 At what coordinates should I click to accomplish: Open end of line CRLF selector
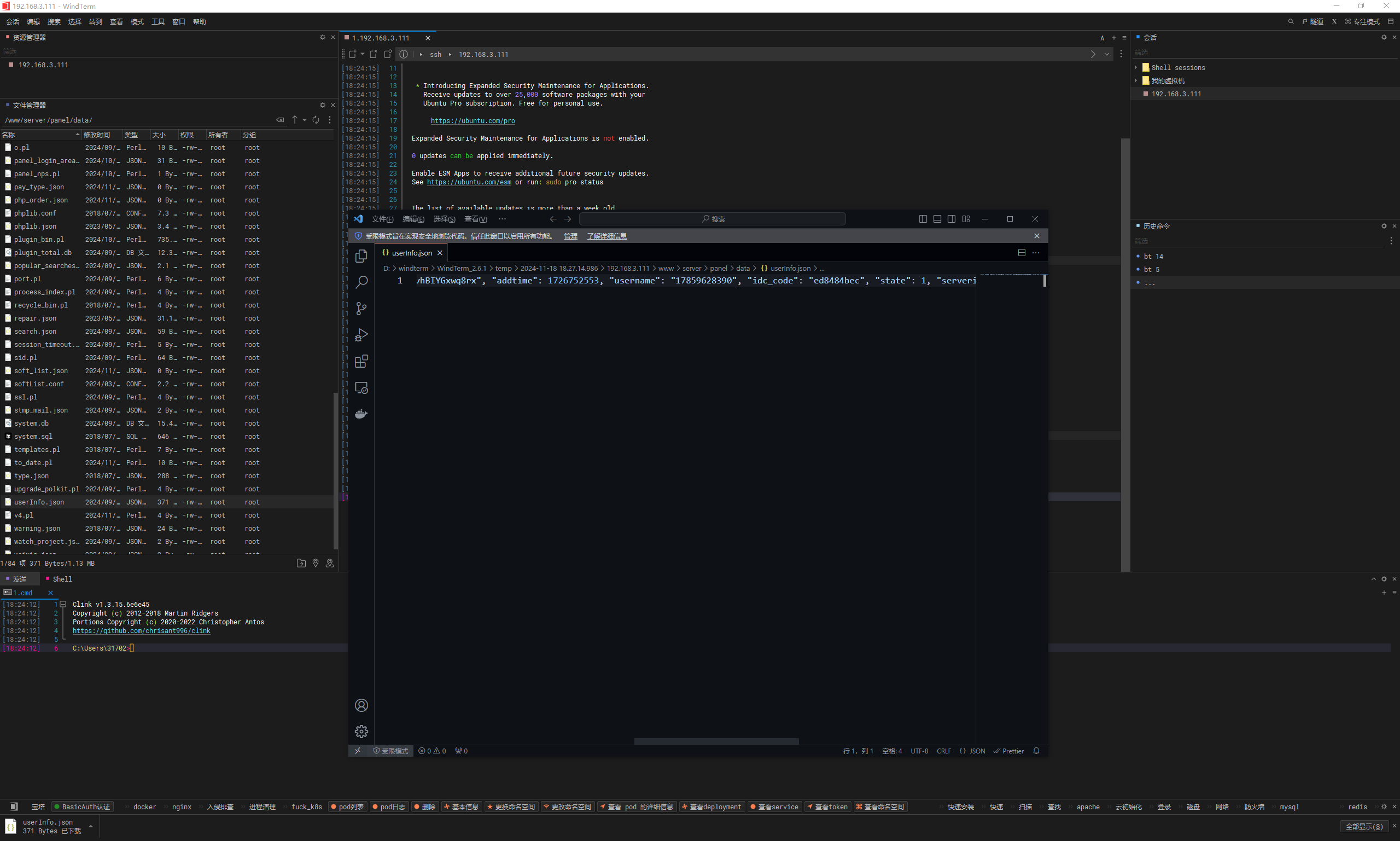[x=944, y=751]
